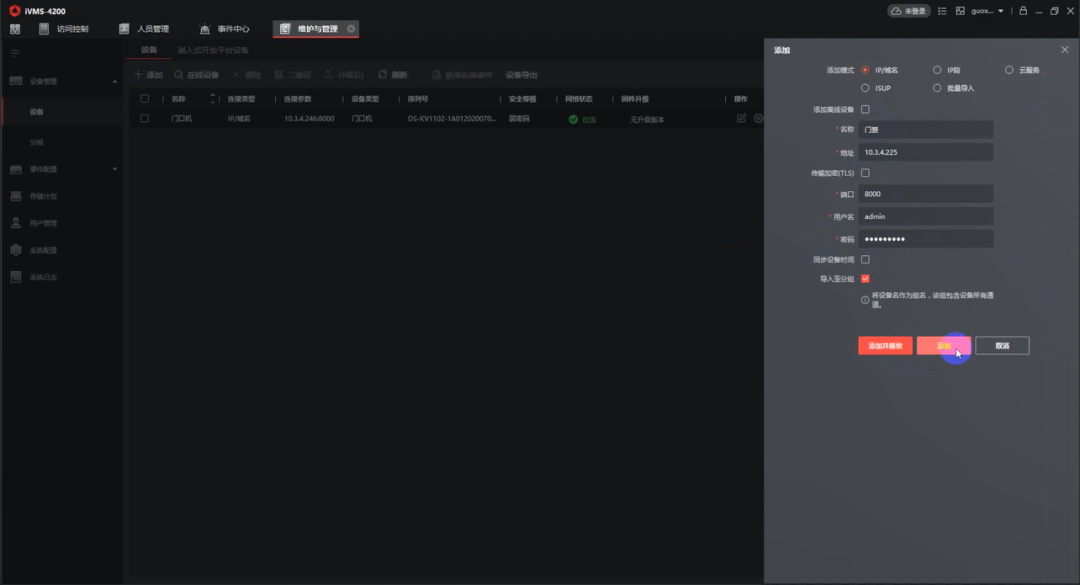Enable the 传输加密(TLS) checkbox

click(x=865, y=173)
